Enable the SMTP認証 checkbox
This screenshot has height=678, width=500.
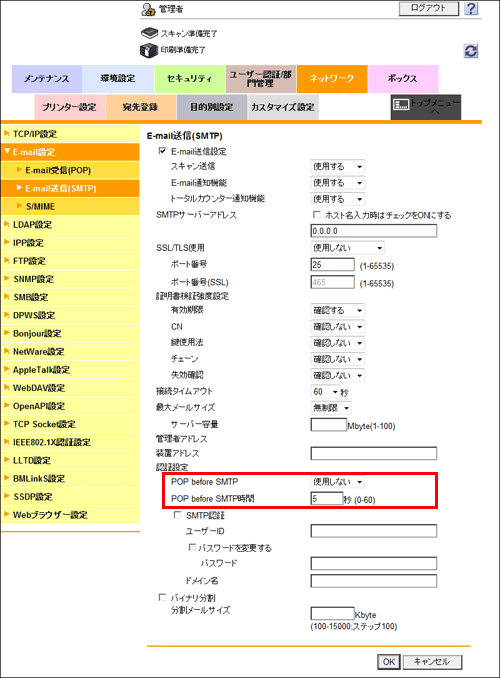click(x=177, y=515)
